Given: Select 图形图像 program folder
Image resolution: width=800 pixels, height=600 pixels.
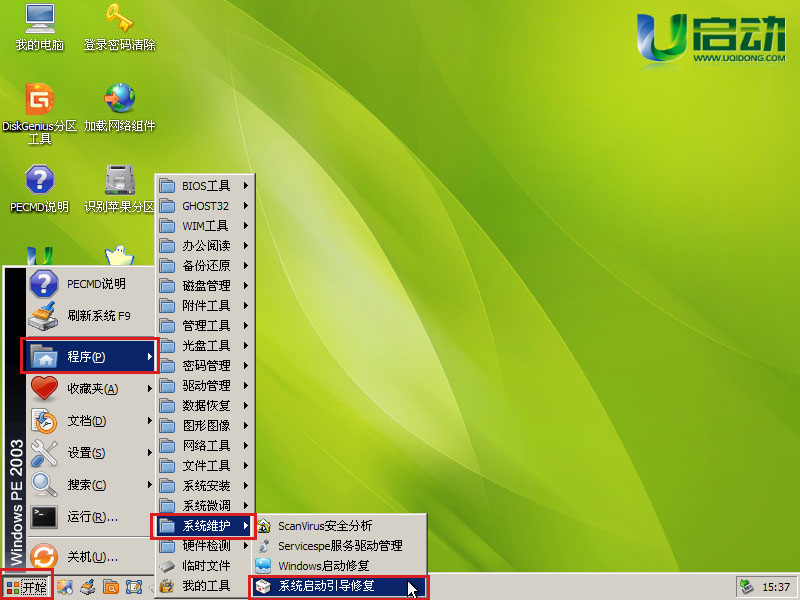Looking at the screenshot, I should (205, 426).
